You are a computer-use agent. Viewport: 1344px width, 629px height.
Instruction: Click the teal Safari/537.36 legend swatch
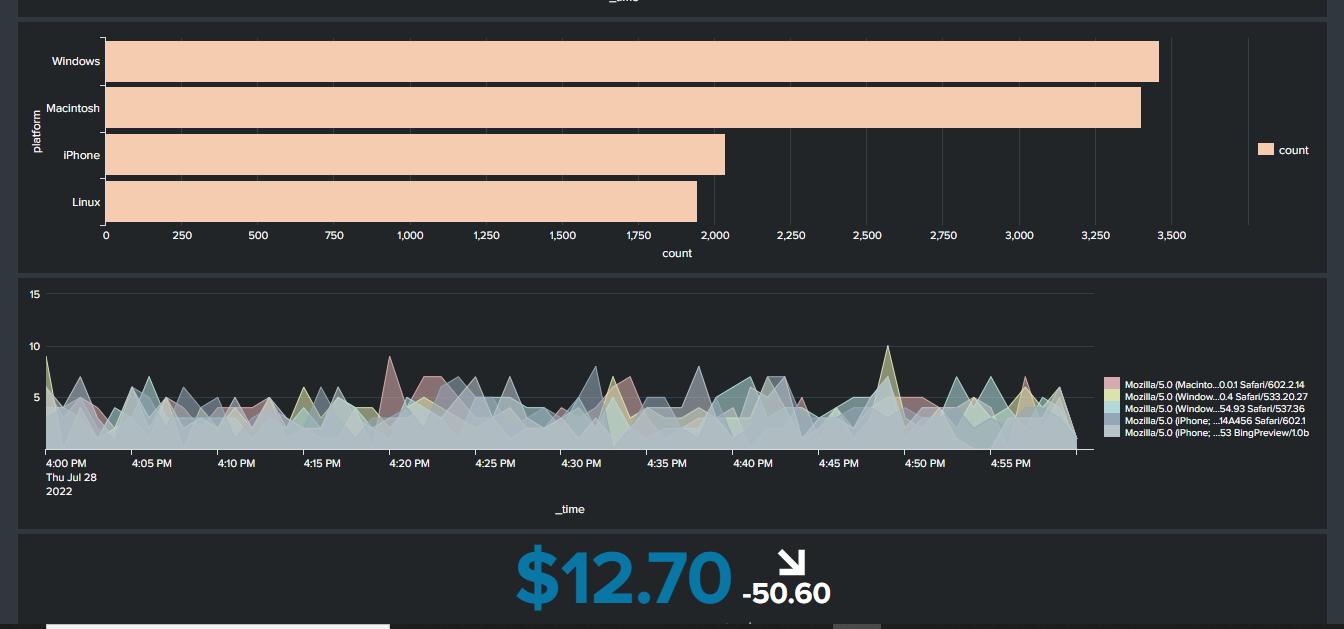[1112, 409]
